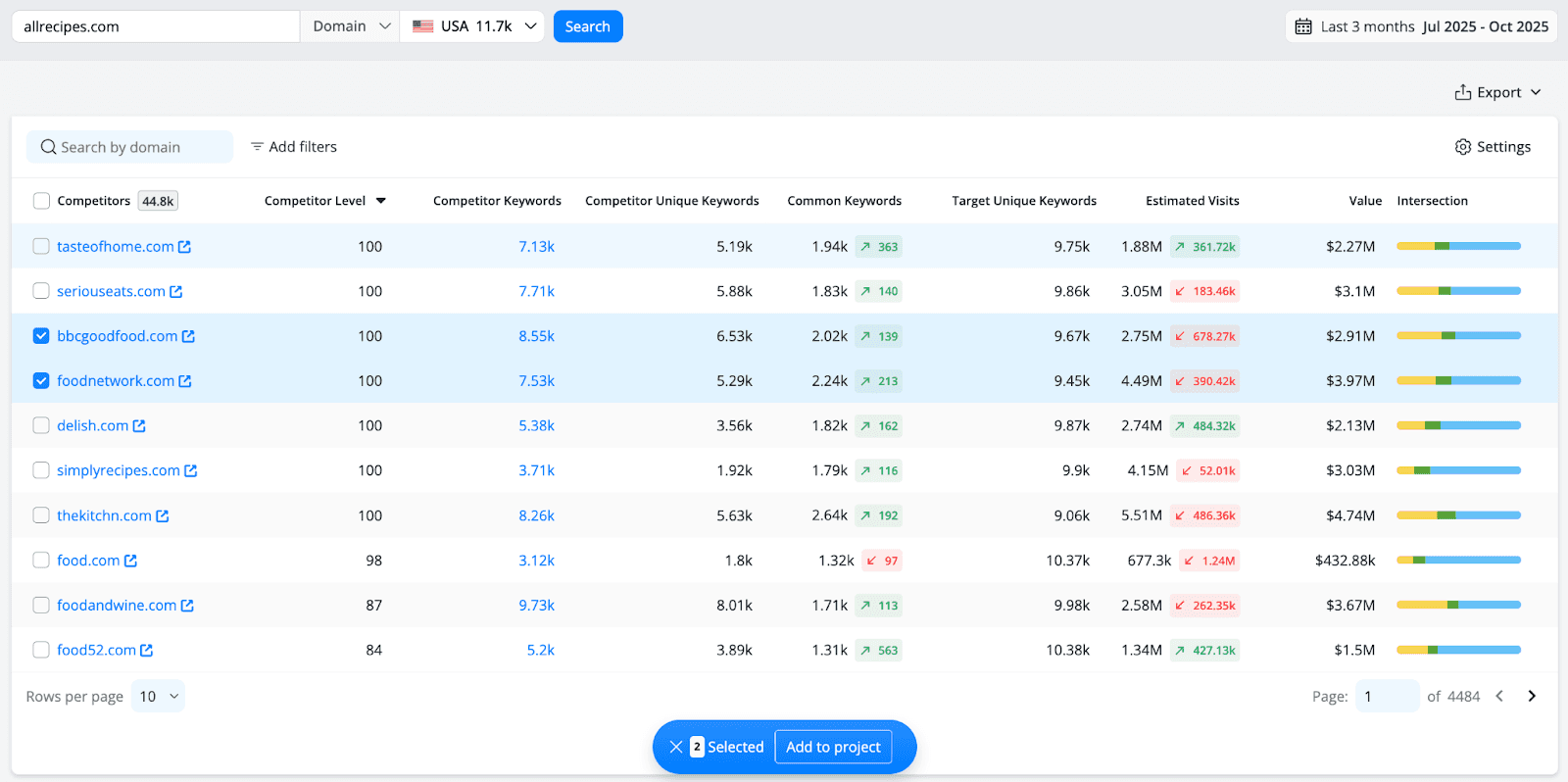The height and width of the screenshot is (782, 1568).
Task: Check the foodandwine.com row checkbox
Action: click(41, 606)
